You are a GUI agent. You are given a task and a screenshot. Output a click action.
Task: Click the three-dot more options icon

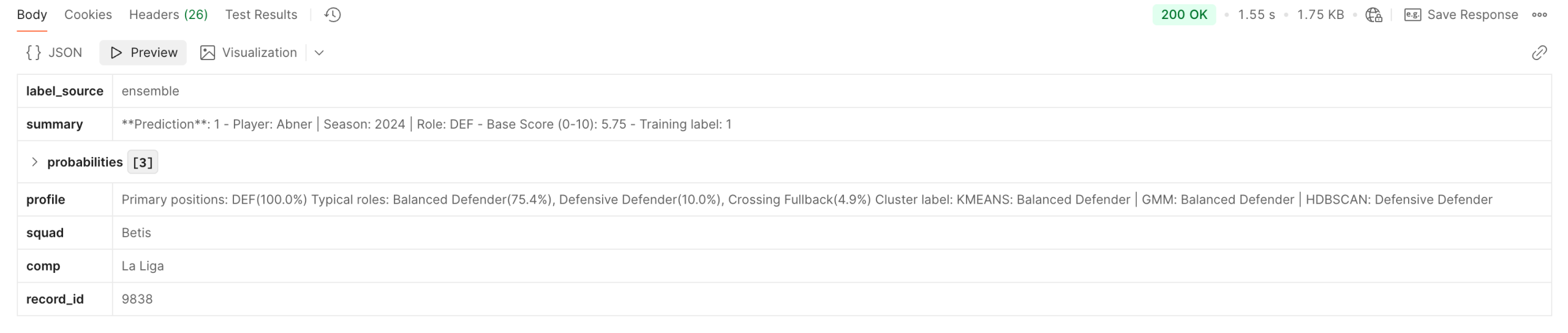(x=1539, y=15)
